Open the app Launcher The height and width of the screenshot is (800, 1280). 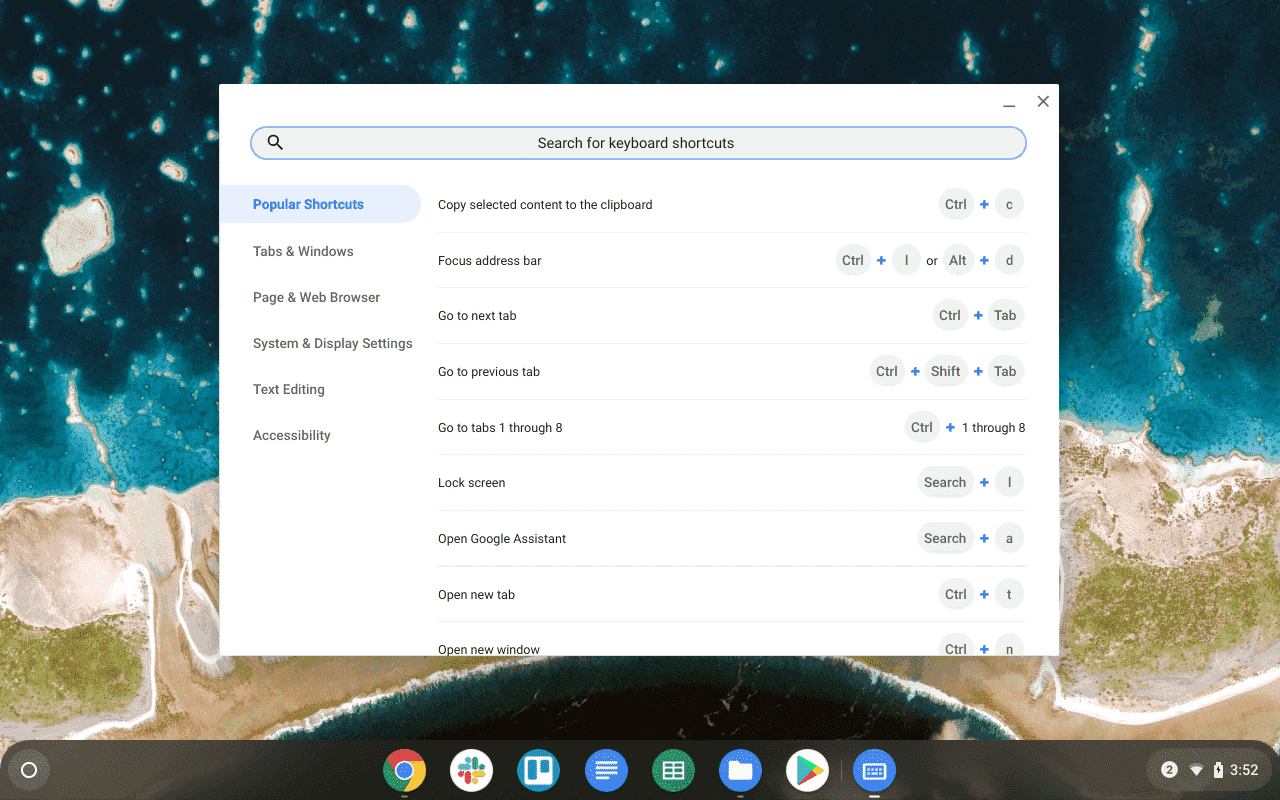28,770
